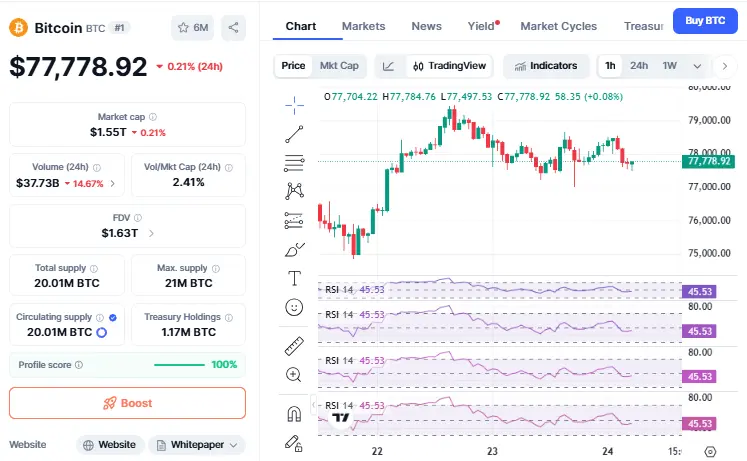Select the XABCD pattern tool
This screenshot has width=747, height=461.
(x=294, y=191)
